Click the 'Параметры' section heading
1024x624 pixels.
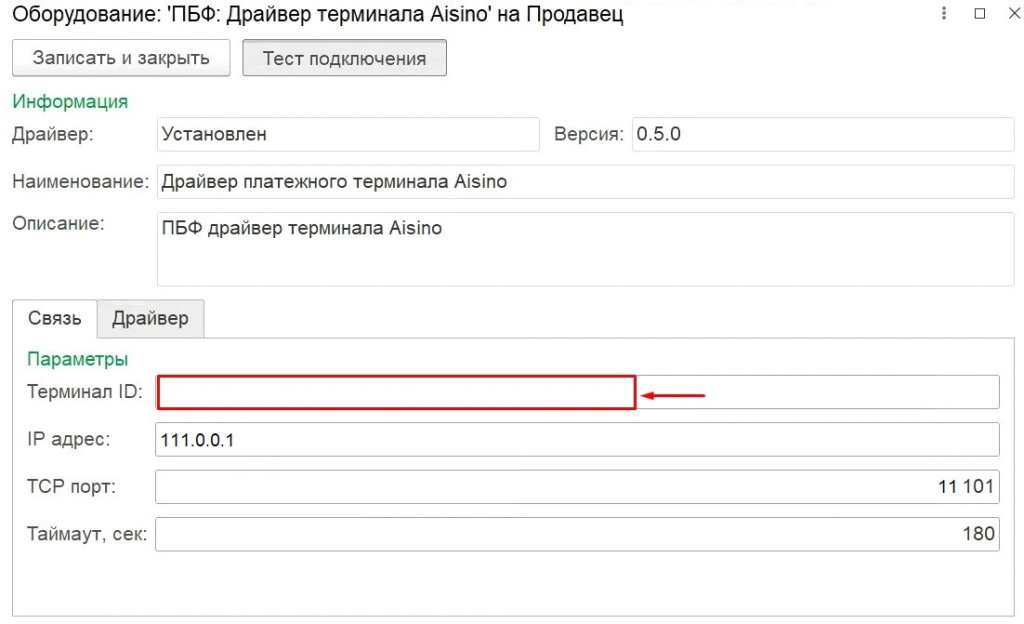point(78,359)
